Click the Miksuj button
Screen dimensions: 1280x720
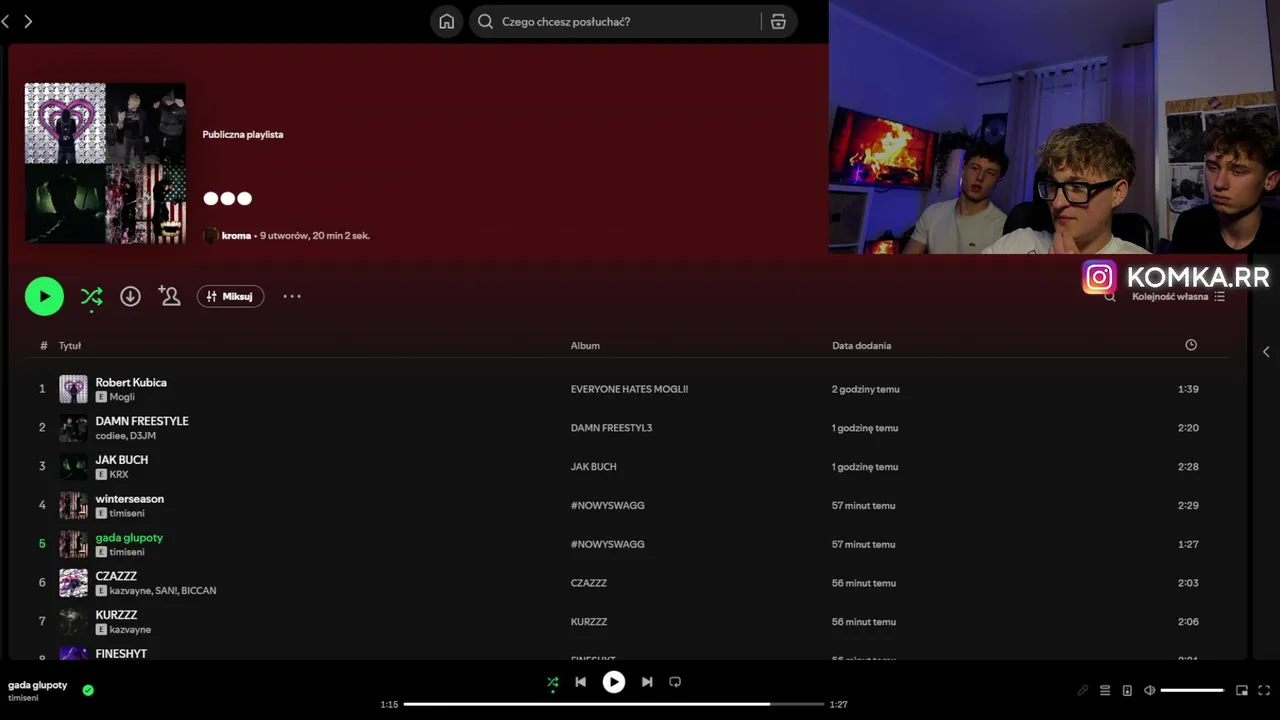point(230,296)
